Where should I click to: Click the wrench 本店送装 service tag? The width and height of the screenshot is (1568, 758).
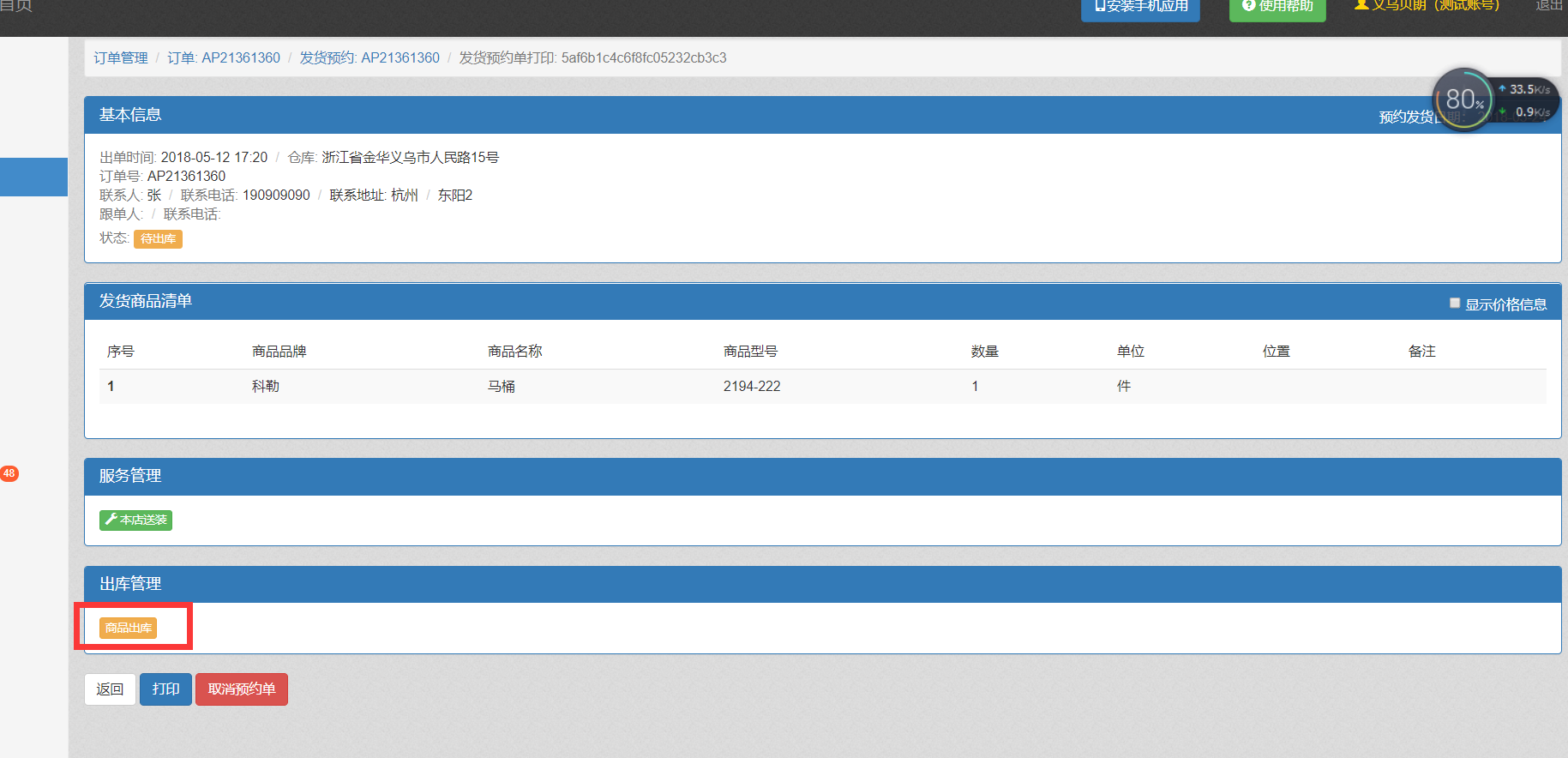coord(135,520)
